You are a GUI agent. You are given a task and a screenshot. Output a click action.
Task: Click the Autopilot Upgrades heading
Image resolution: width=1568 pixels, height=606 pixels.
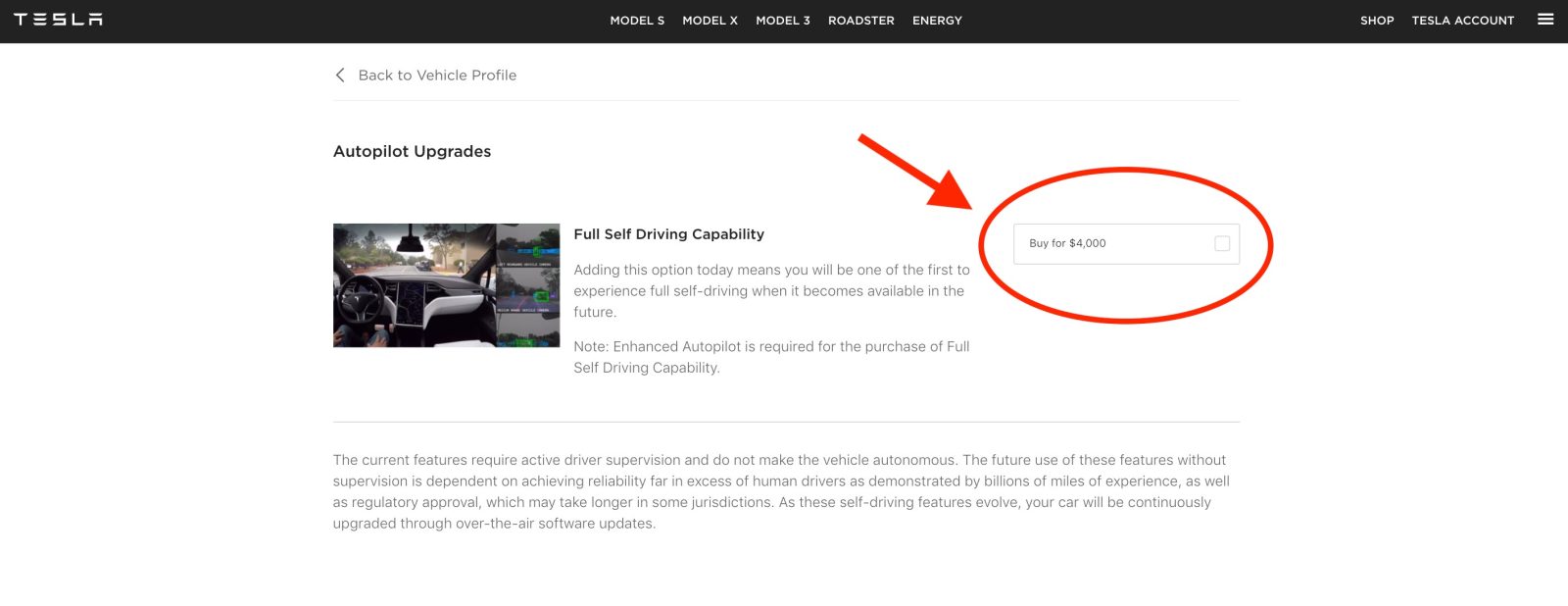point(412,152)
